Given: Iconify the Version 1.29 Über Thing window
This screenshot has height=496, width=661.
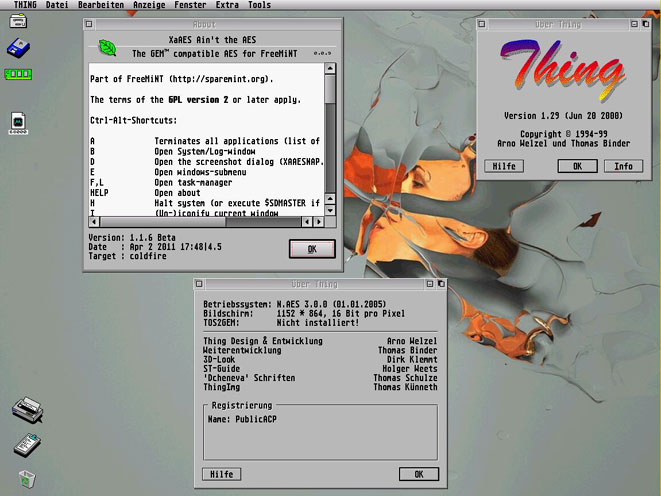Looking at the screenshot, I should (x=634, y=24).
